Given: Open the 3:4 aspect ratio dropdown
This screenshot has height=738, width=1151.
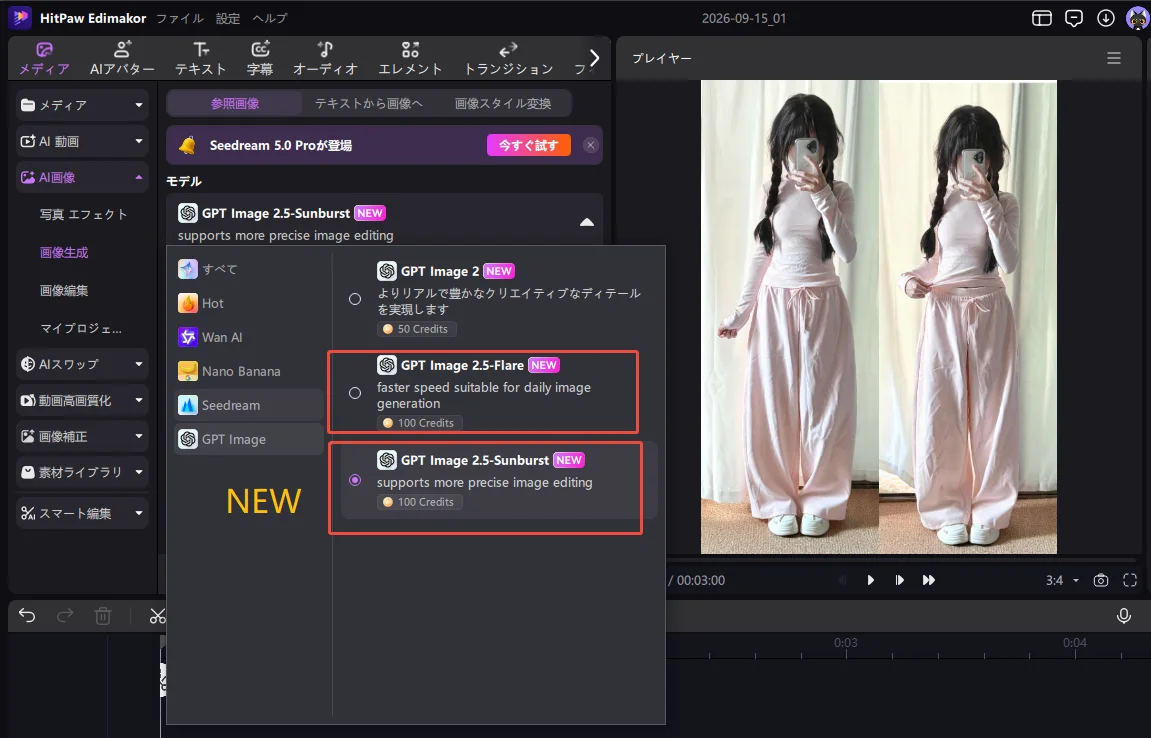Looking at the screenshot, I should tap(1062, 580).
